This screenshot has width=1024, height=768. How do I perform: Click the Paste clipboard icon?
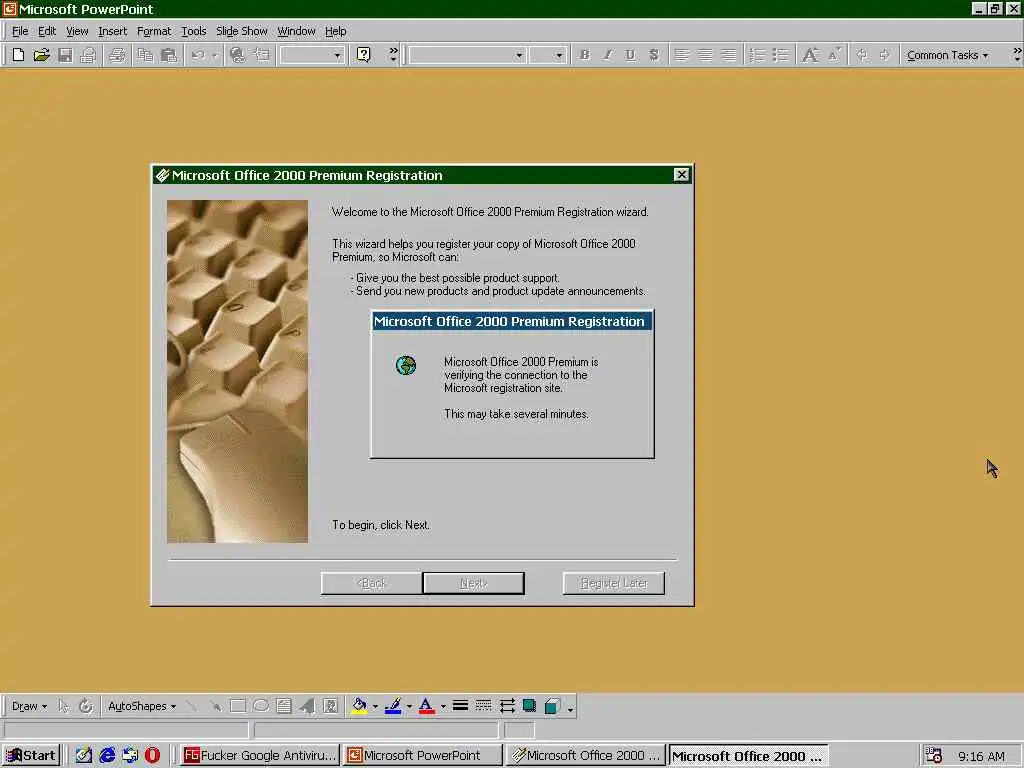coord(168,55)
